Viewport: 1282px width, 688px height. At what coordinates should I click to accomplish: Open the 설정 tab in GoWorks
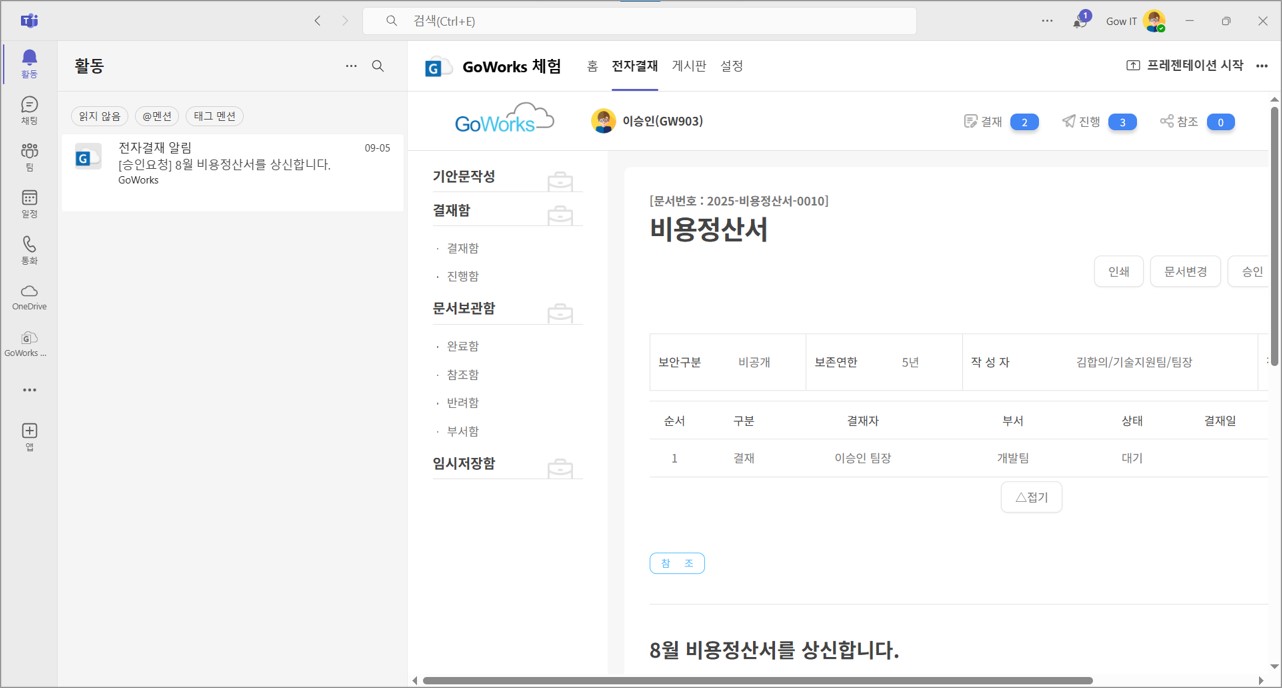[731, 66]
